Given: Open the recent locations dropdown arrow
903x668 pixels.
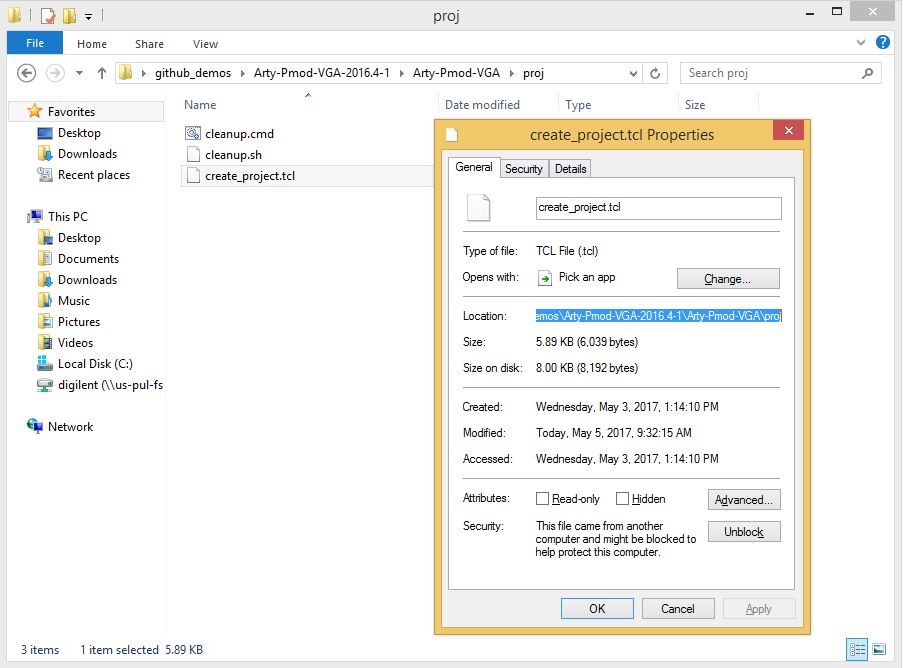Looking at the screenshot, I should (x=79, y=73).
